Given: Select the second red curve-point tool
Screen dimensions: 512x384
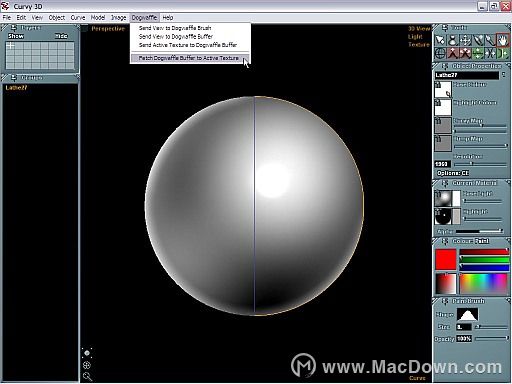Looking at the screenshot, I should coord(465,53).
